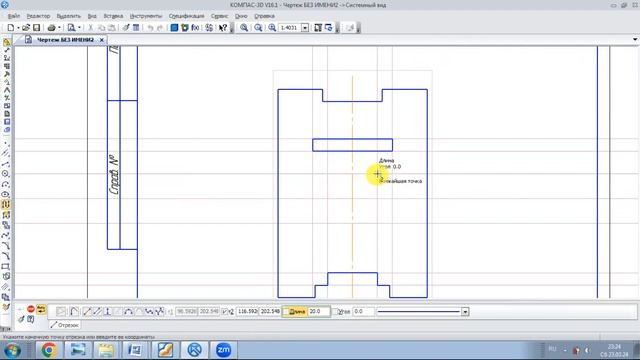This screenshot has width=640, height=360.
Task: Launch Chrome from the taskbar
Action: pos(49,350)
